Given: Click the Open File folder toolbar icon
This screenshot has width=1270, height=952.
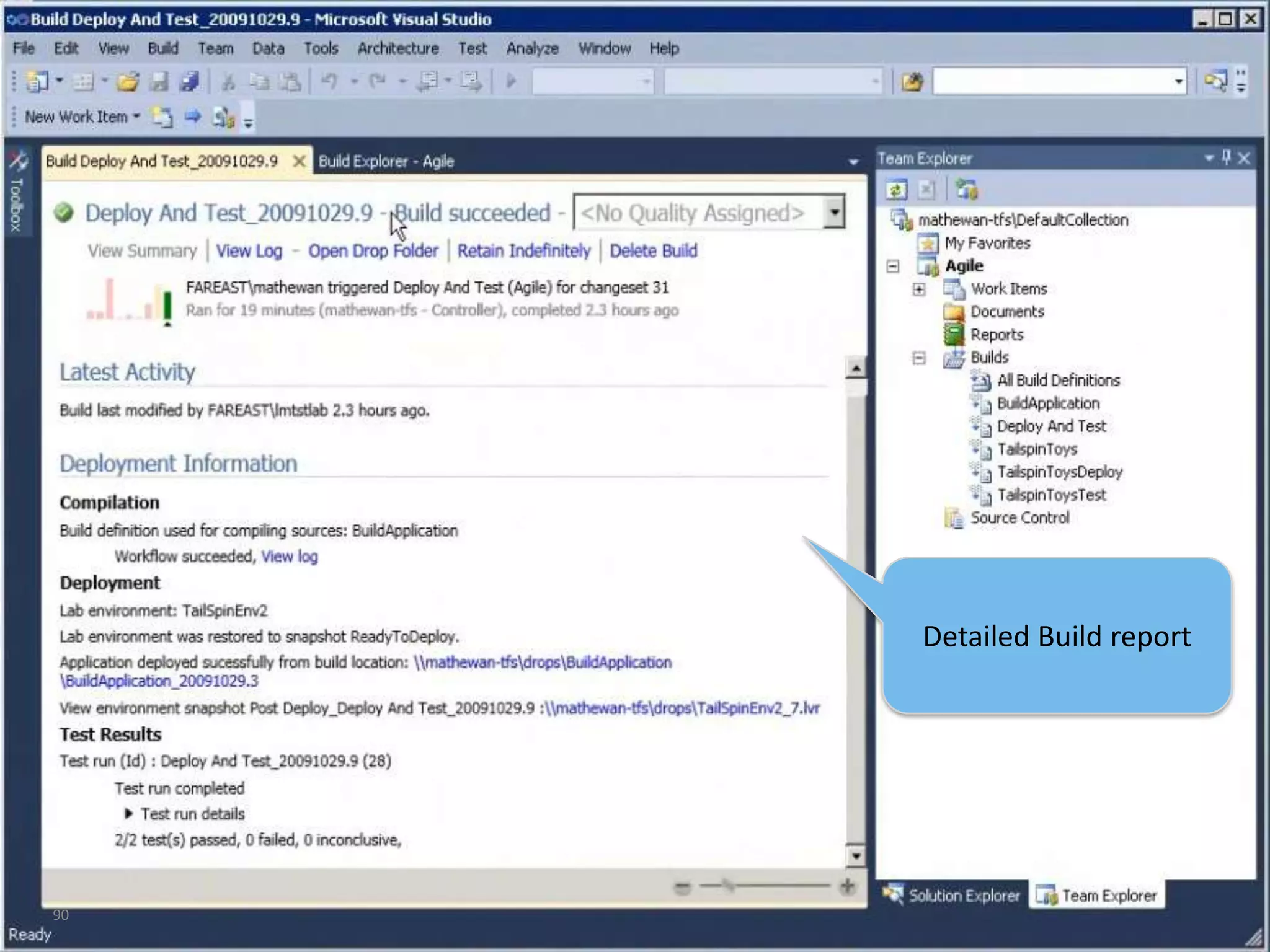Looking at the screenshot, I should coord(128,81).
